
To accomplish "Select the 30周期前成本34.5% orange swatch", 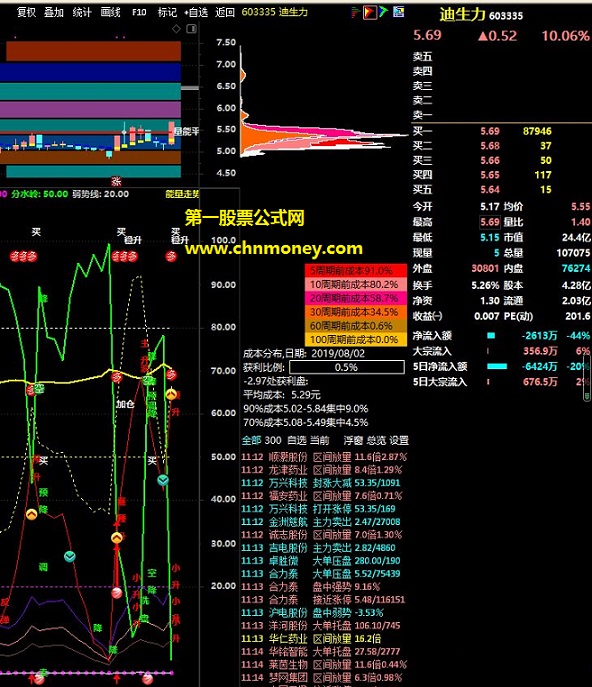I will point(355,312).
